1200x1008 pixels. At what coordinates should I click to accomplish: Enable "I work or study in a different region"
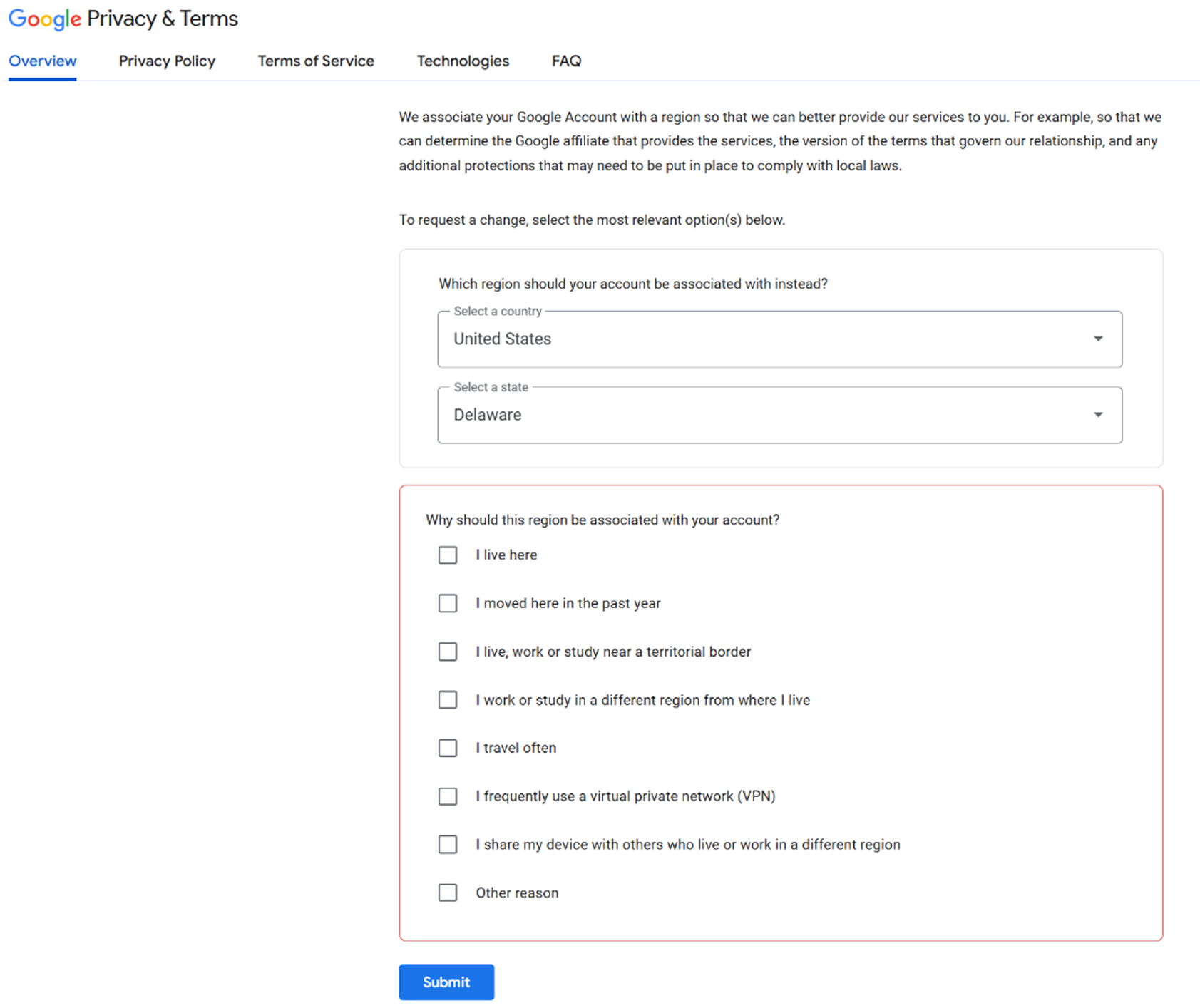448,700
